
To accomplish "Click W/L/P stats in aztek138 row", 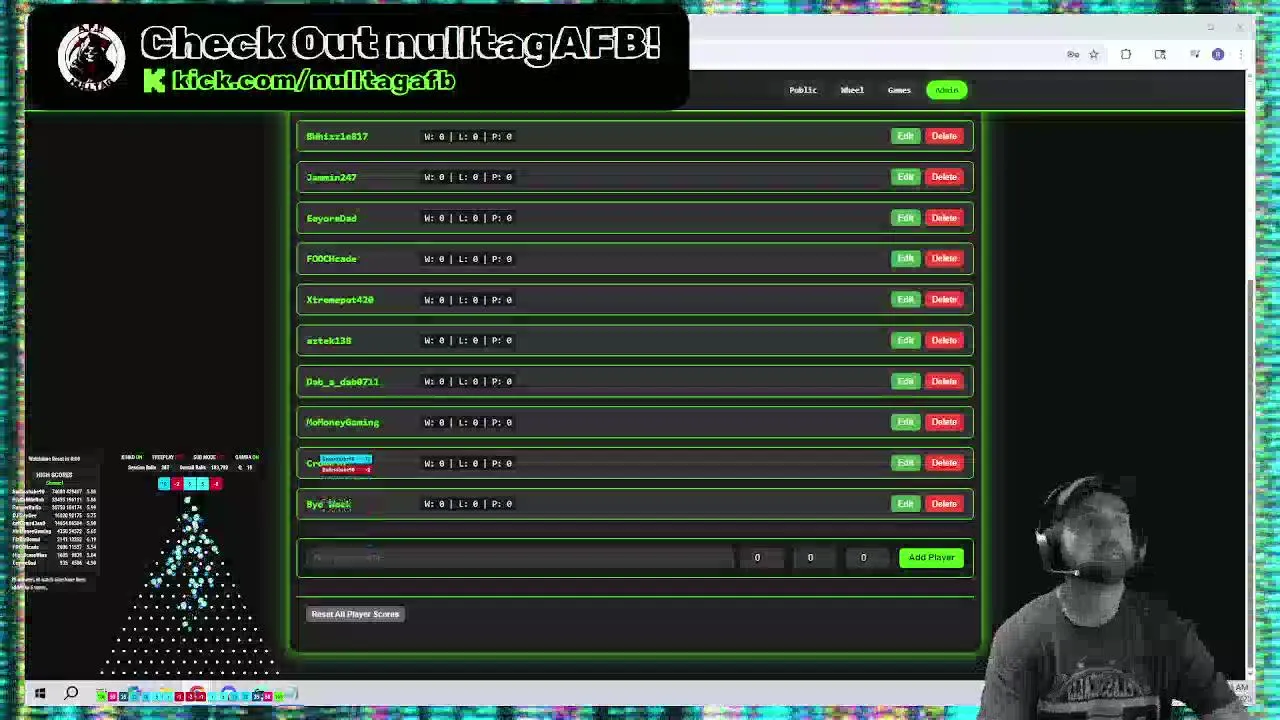I will point(468,341).
